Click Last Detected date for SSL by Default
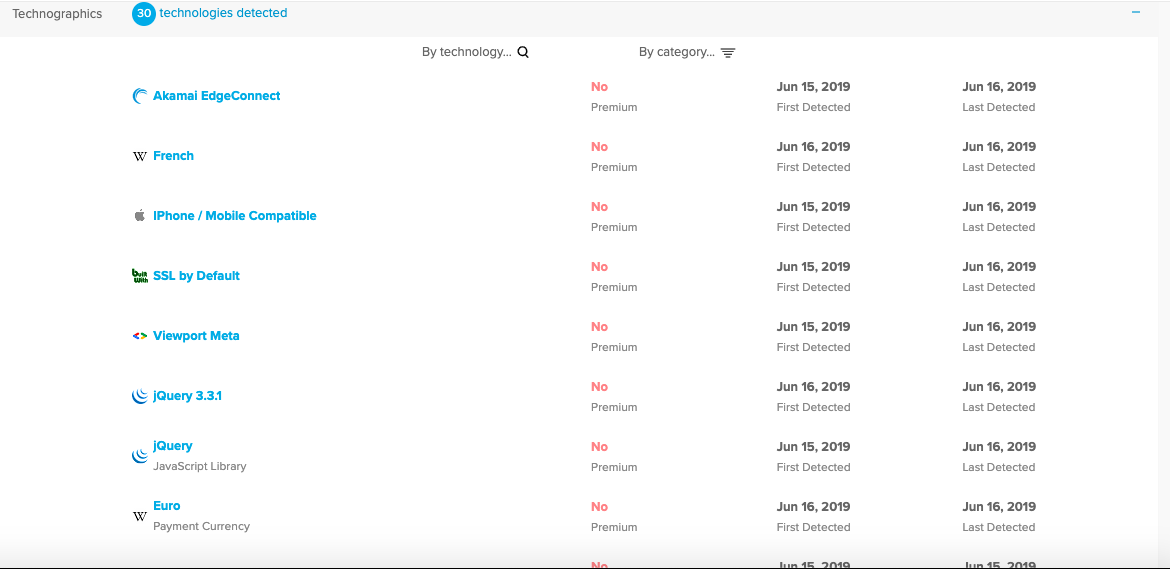This screenshot has width=1170, height=569. (999, 266)
